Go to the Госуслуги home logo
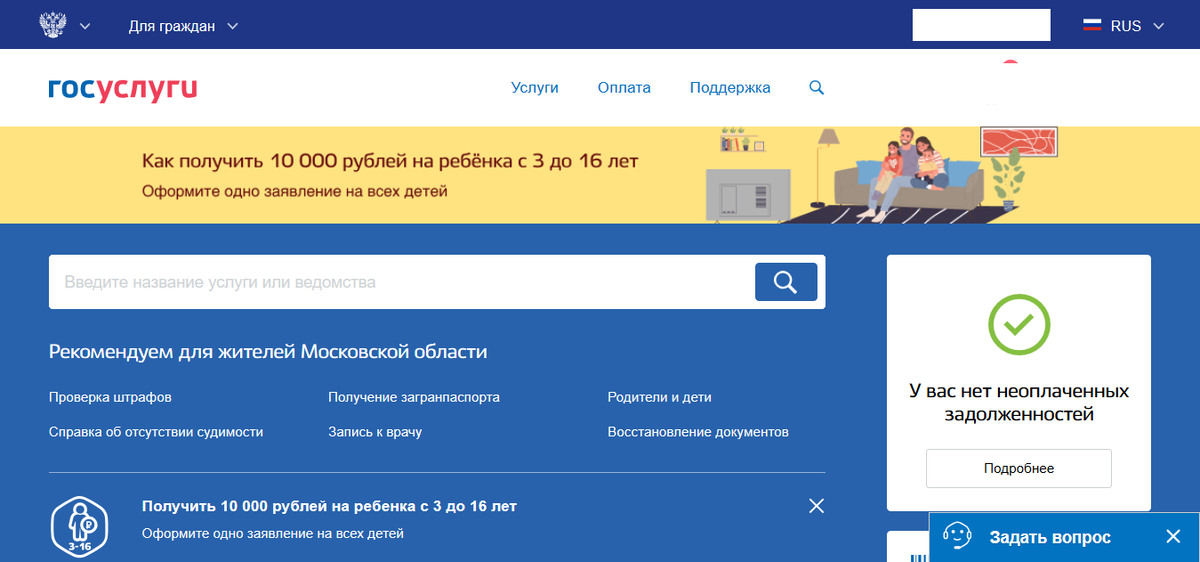 pyautogui.click(x=123, y=89)
